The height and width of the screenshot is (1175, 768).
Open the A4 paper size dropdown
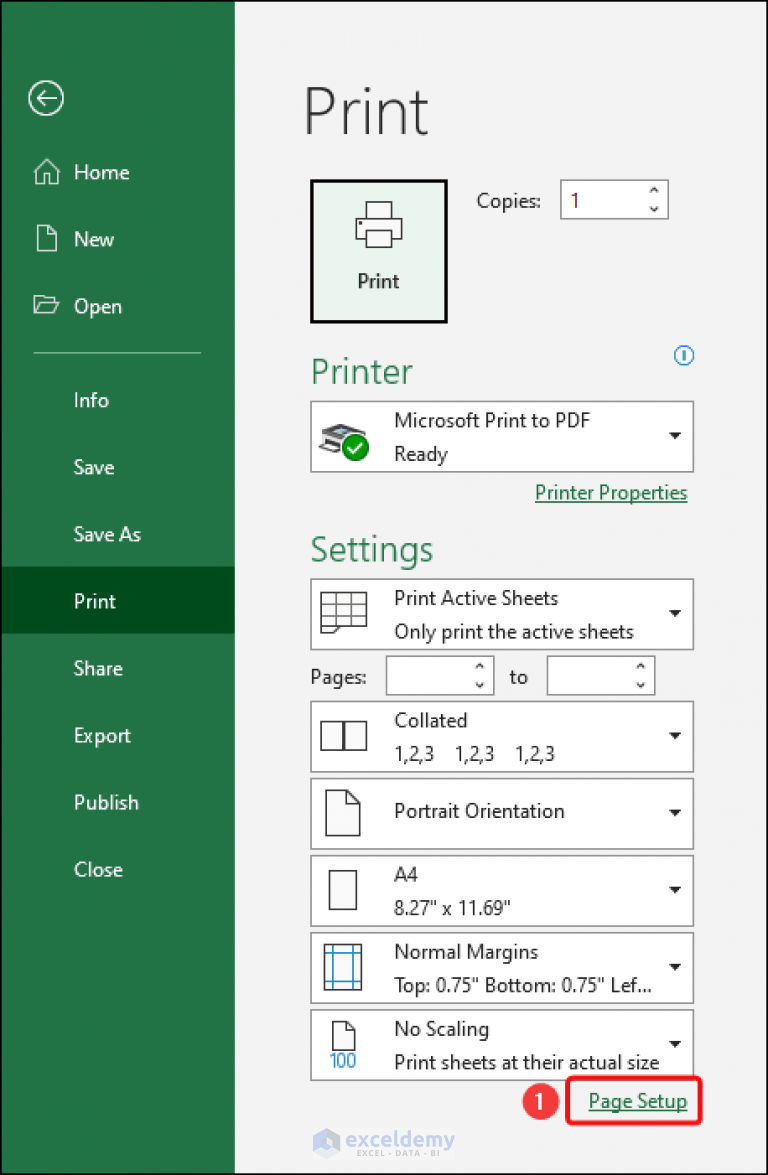(502, 890)
